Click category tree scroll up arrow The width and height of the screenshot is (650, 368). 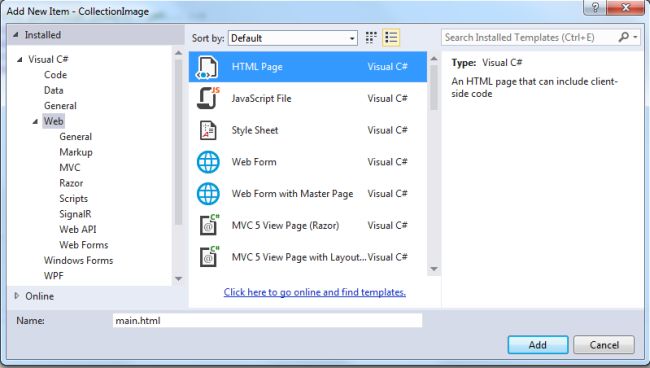(178, 53)
